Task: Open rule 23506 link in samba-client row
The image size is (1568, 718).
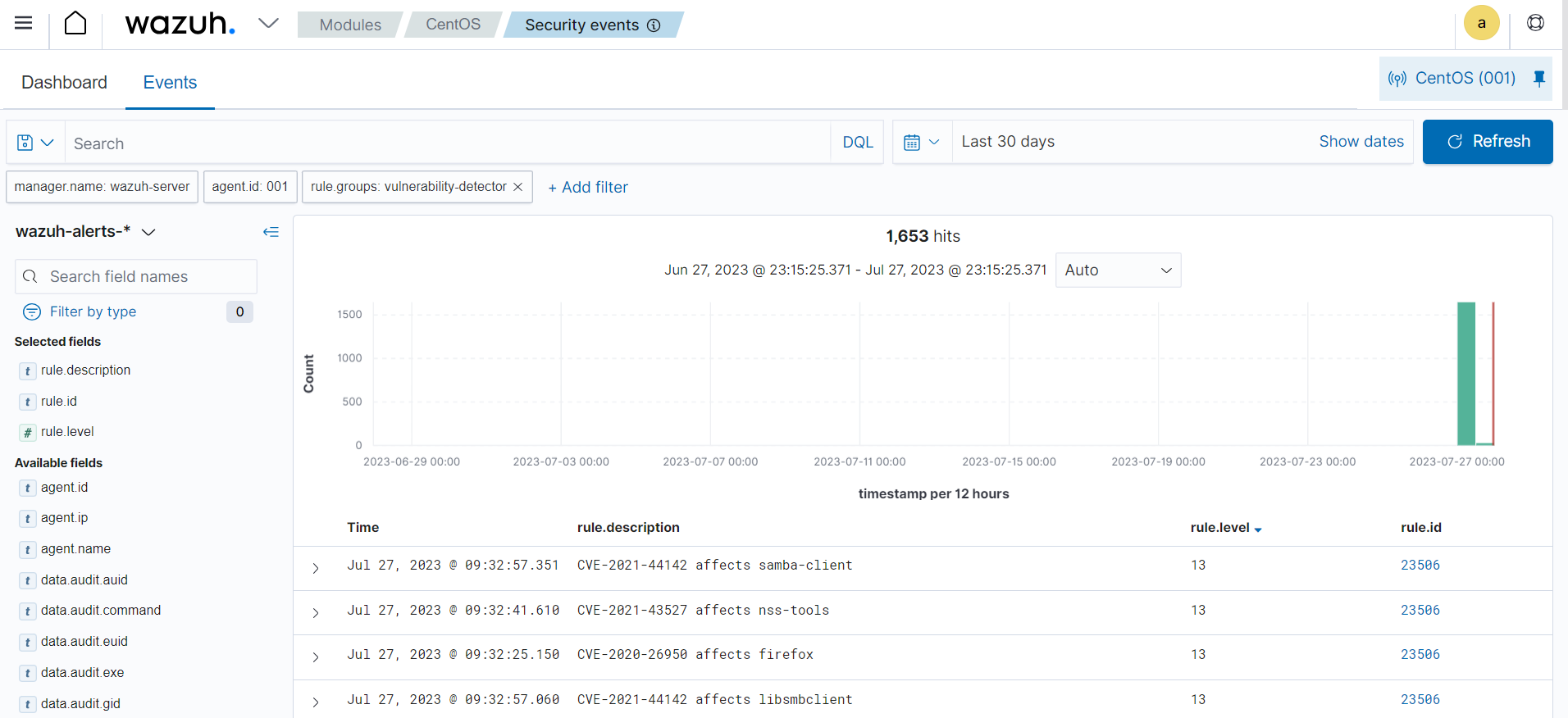Action: (x=1420, y=565)
